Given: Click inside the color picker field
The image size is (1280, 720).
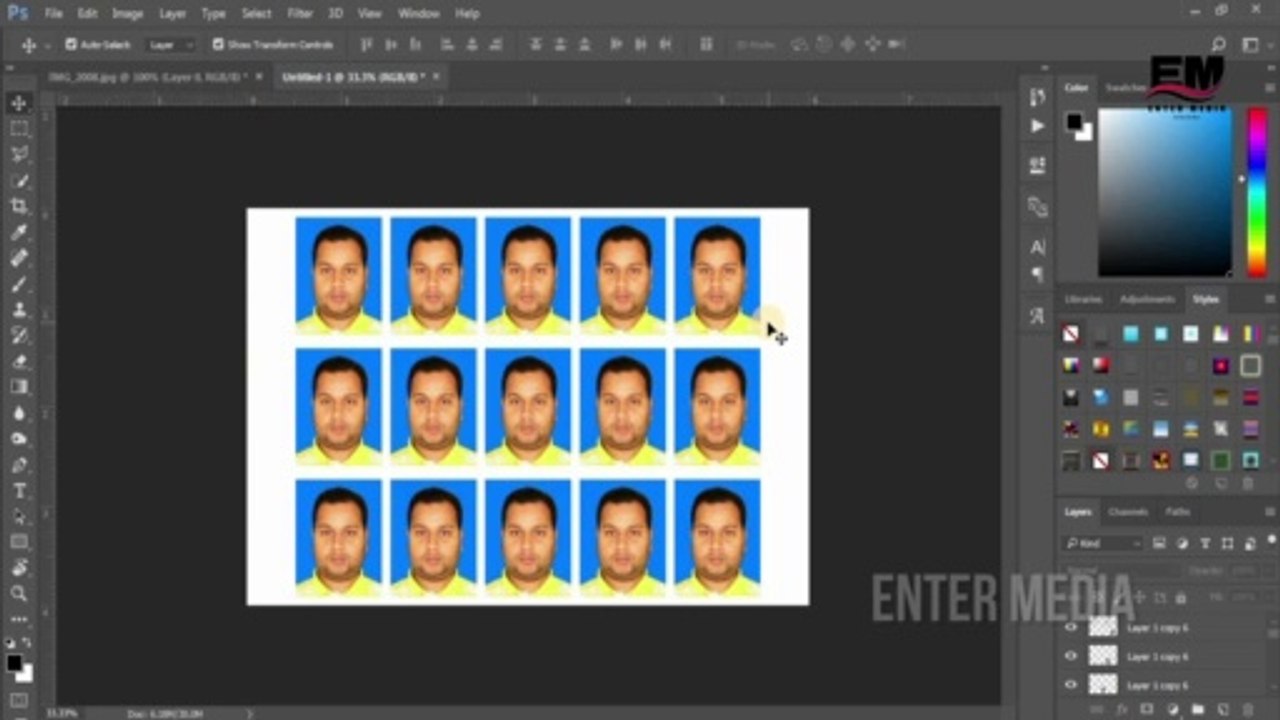Looking at the screenshot, I should 1165,192.
